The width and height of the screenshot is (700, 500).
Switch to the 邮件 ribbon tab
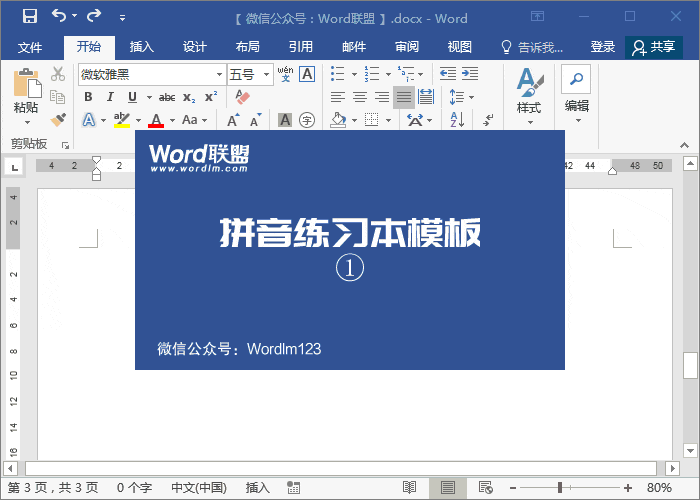[x=354, y=47]
